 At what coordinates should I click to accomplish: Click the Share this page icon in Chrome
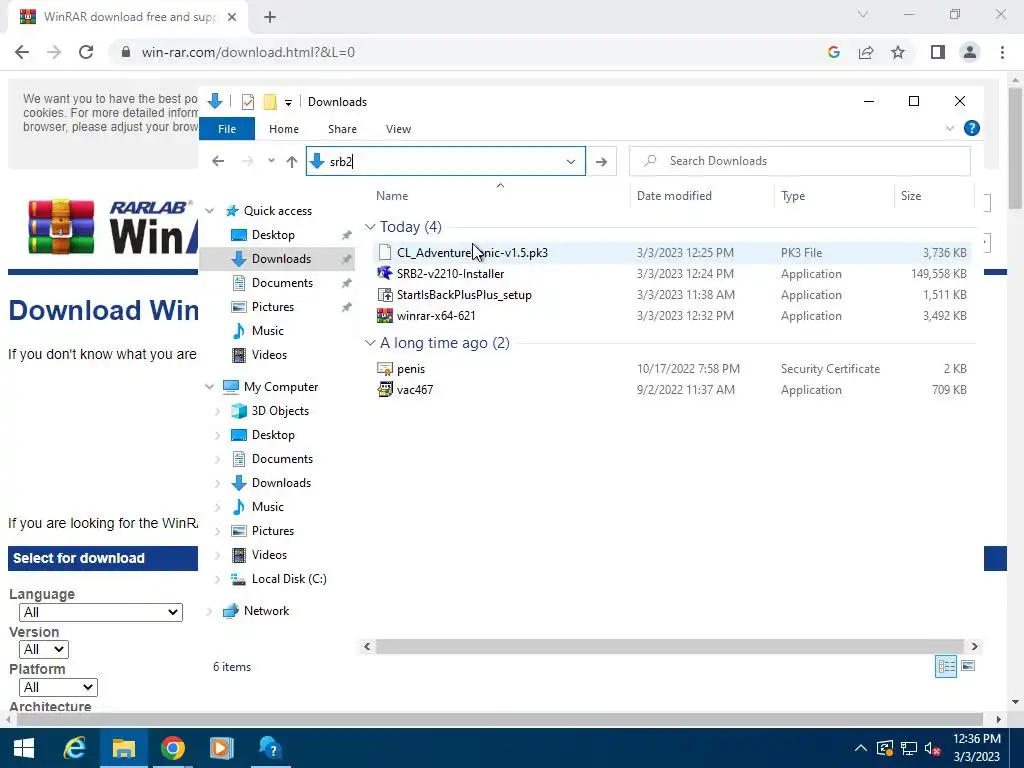(x=866, y=52)
